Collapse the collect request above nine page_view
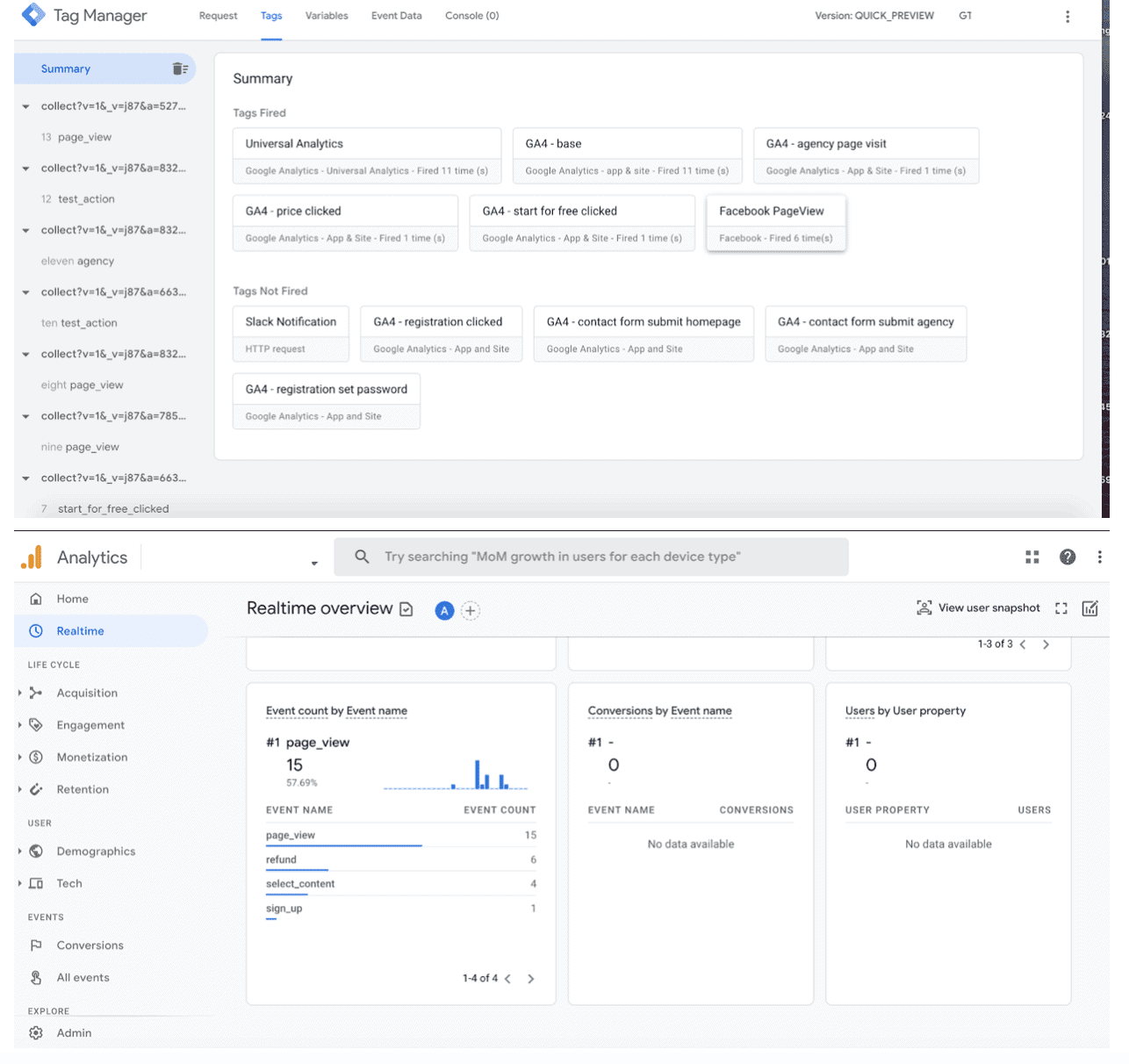 [25, 416]
